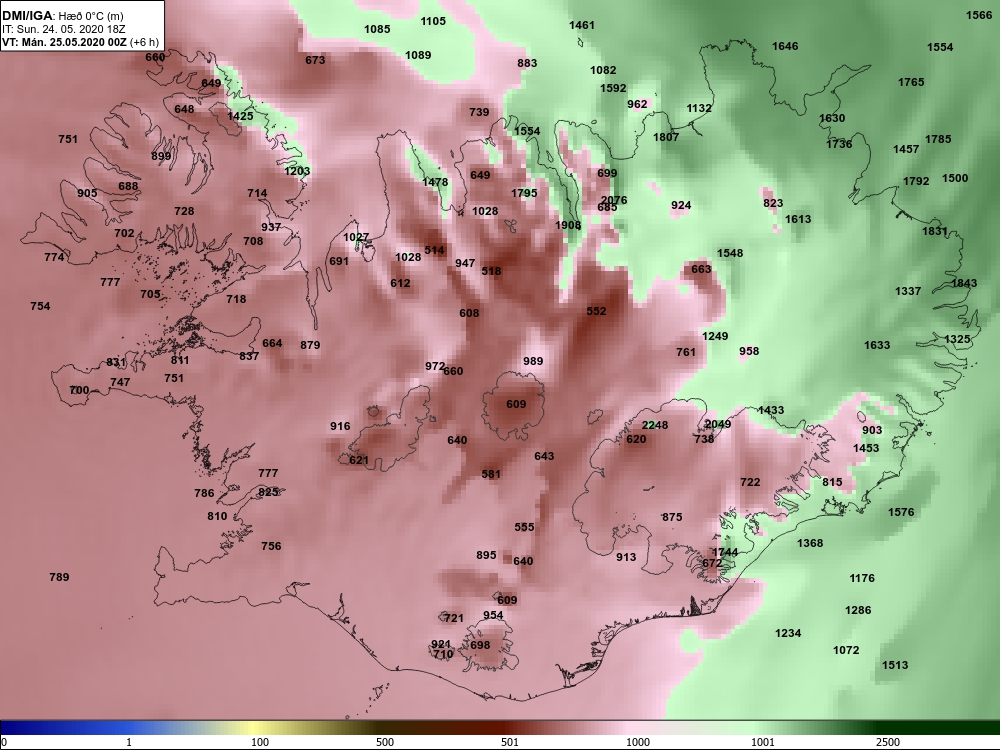Select the IT: Sun. 24. 05. 2020 18Z line
The image size is (1000, 750).
[x=64, y=29]
